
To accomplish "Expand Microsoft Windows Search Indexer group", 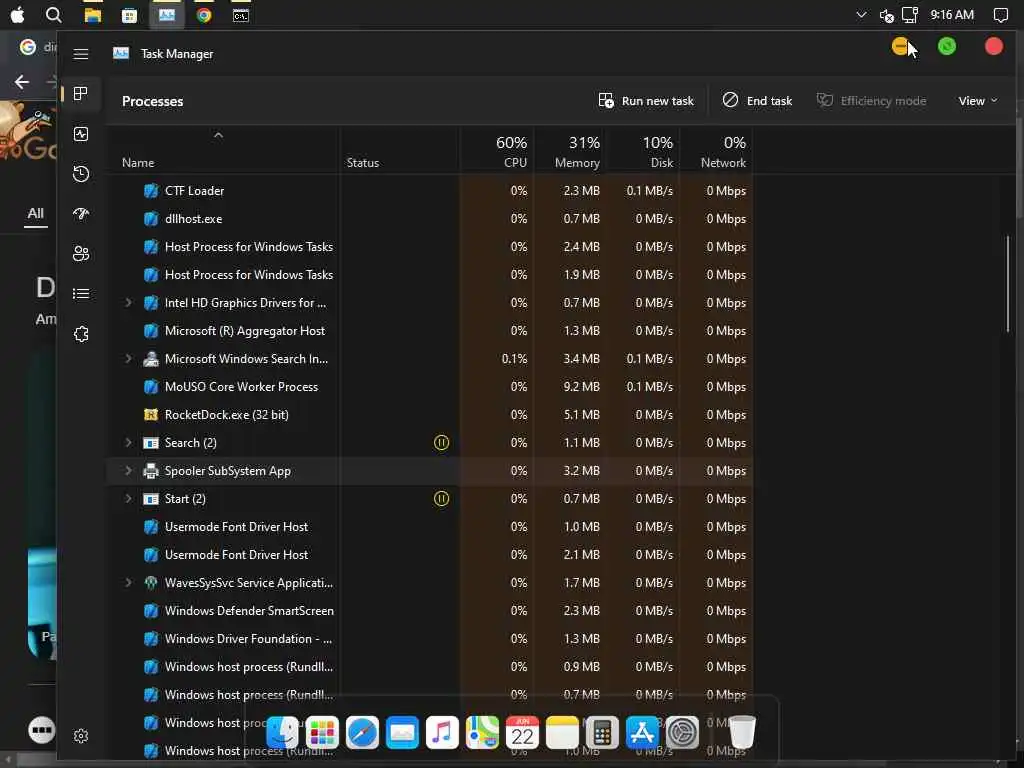I will coord(129,359).
